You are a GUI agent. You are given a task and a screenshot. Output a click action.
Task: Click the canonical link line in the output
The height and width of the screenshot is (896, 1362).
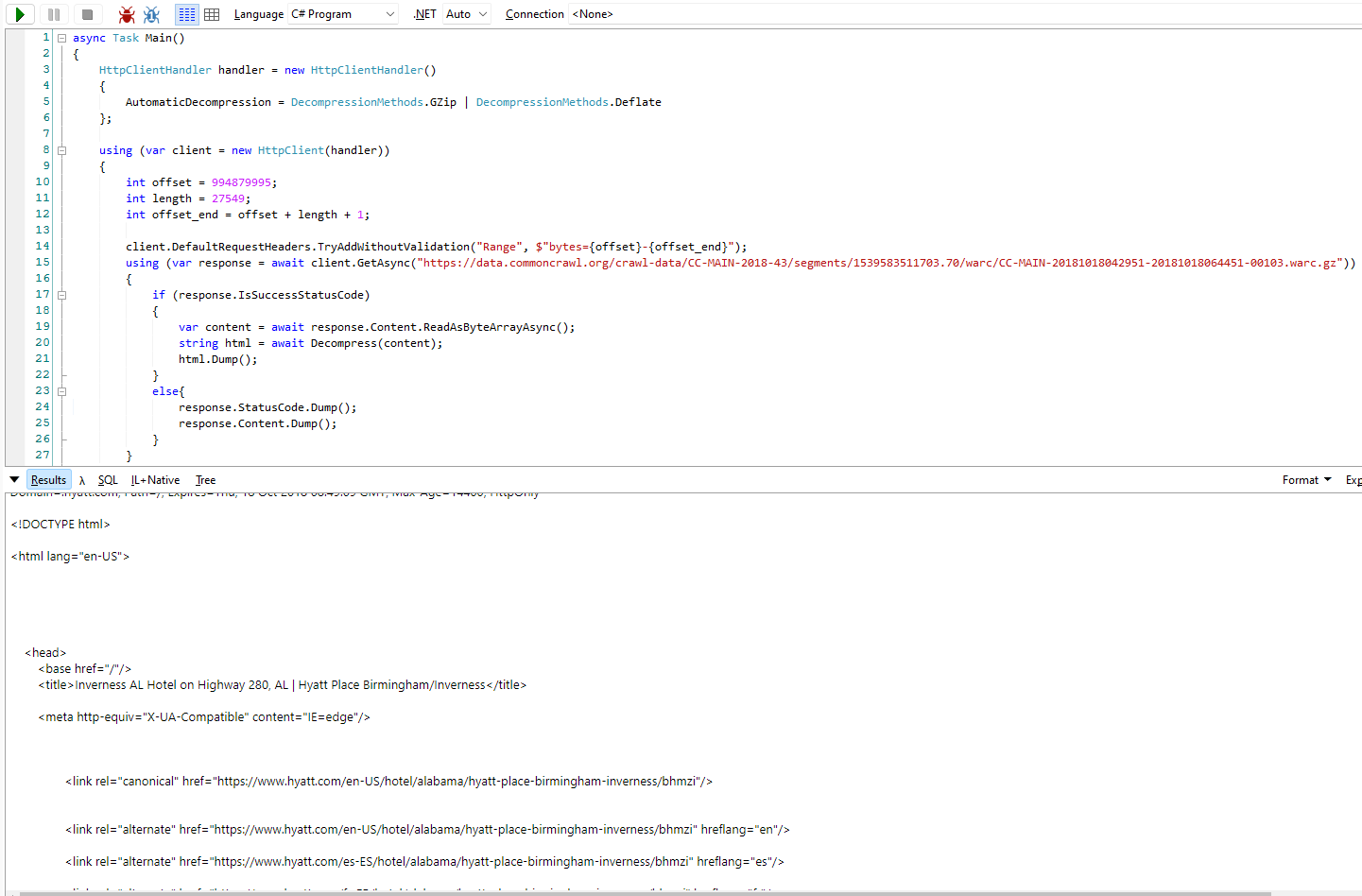(388, 781)
